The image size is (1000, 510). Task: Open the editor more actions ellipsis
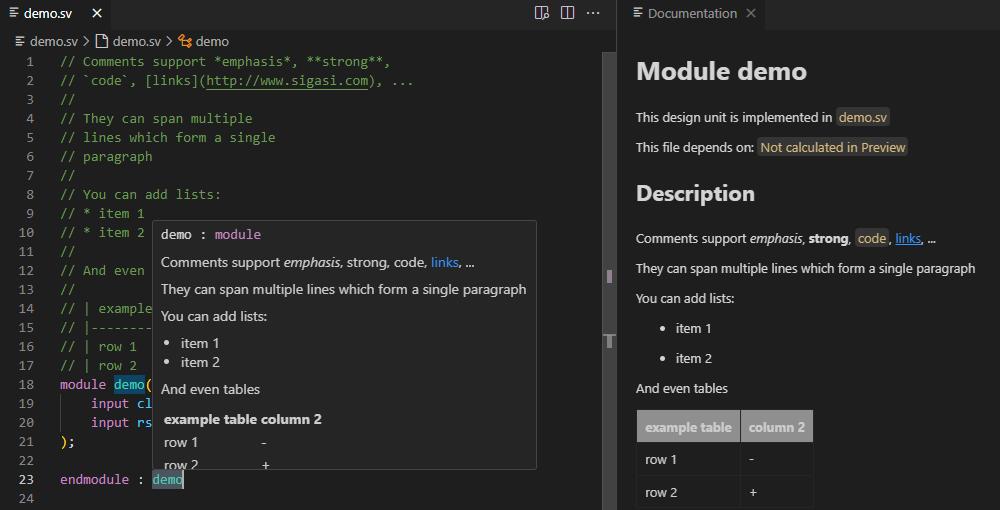(x=593, y=13)
